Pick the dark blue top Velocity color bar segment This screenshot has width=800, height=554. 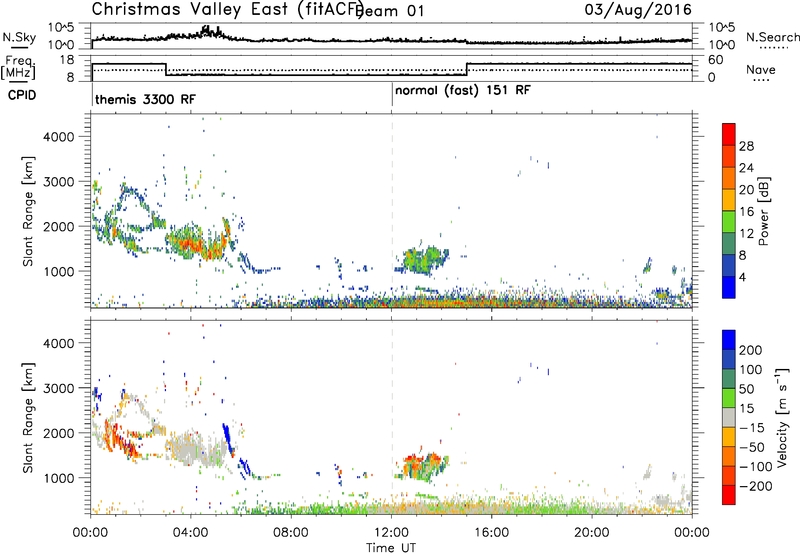click(x=729, y=340)
